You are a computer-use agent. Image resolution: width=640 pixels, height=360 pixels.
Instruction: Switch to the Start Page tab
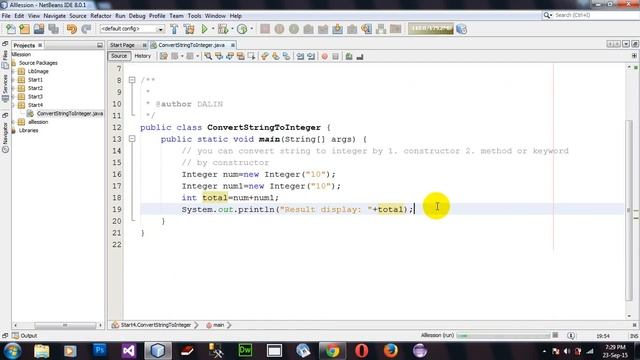tap(122, 45)
